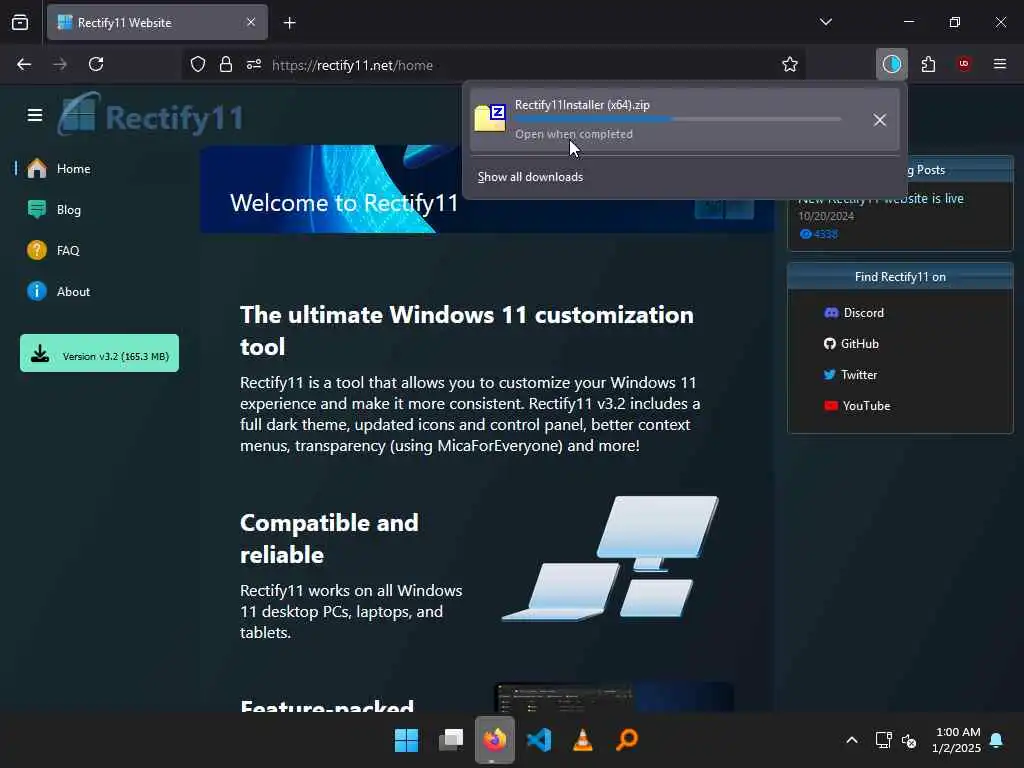The image size is (1024, 768).
Task: Open Rectify11 YouTube link
Action: point(857,406)
